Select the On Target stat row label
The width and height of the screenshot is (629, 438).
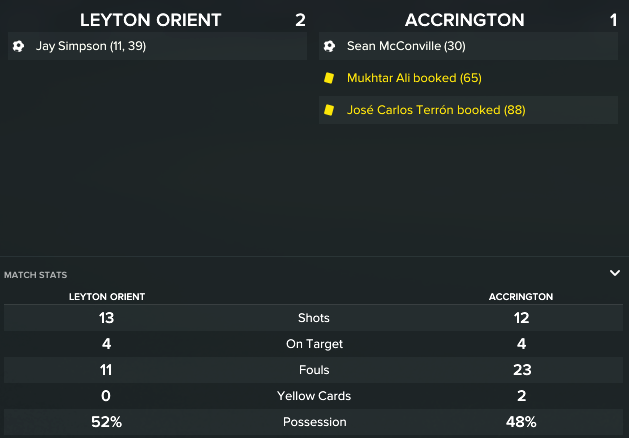click(314, 344)
